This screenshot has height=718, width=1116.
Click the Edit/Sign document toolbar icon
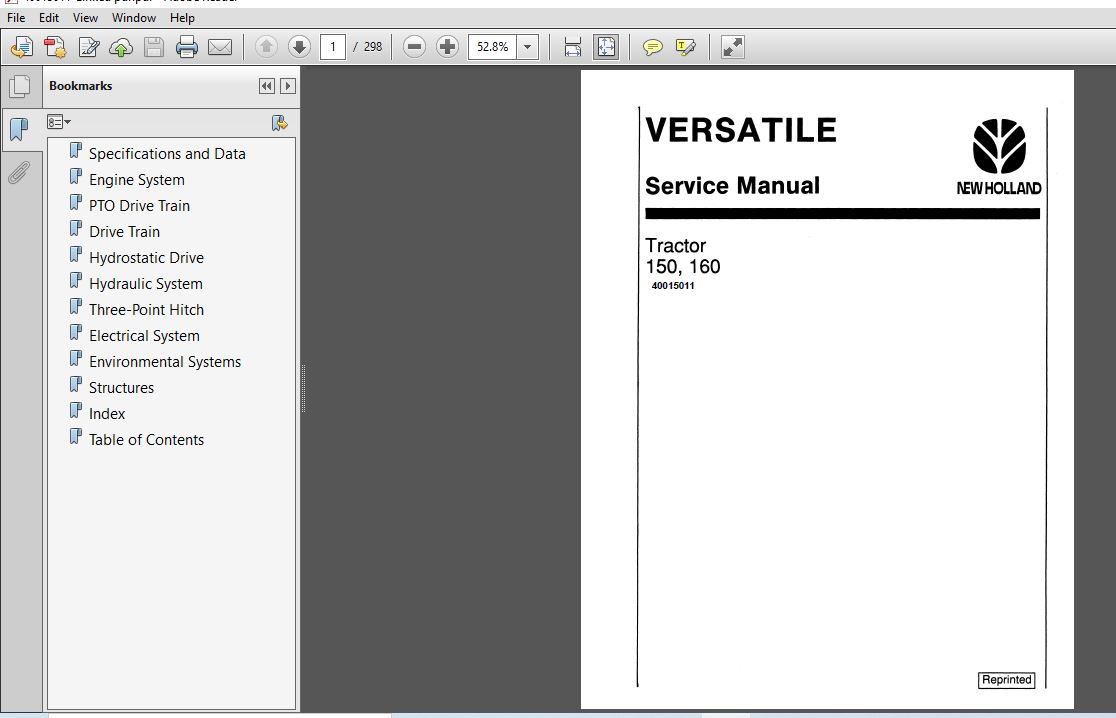(88, 47)
